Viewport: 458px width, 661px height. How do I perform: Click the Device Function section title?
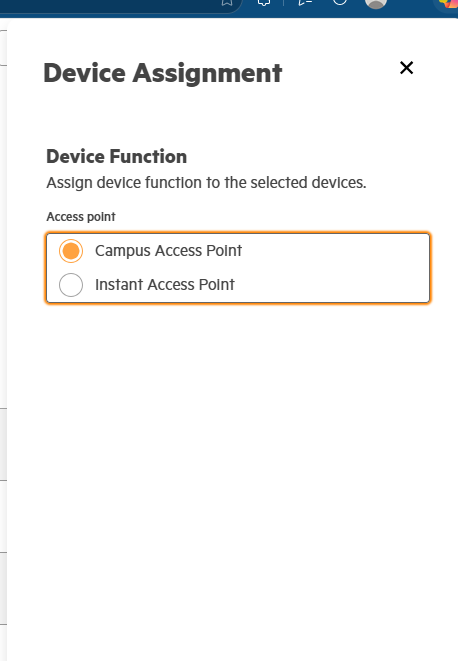click(116, 156)
